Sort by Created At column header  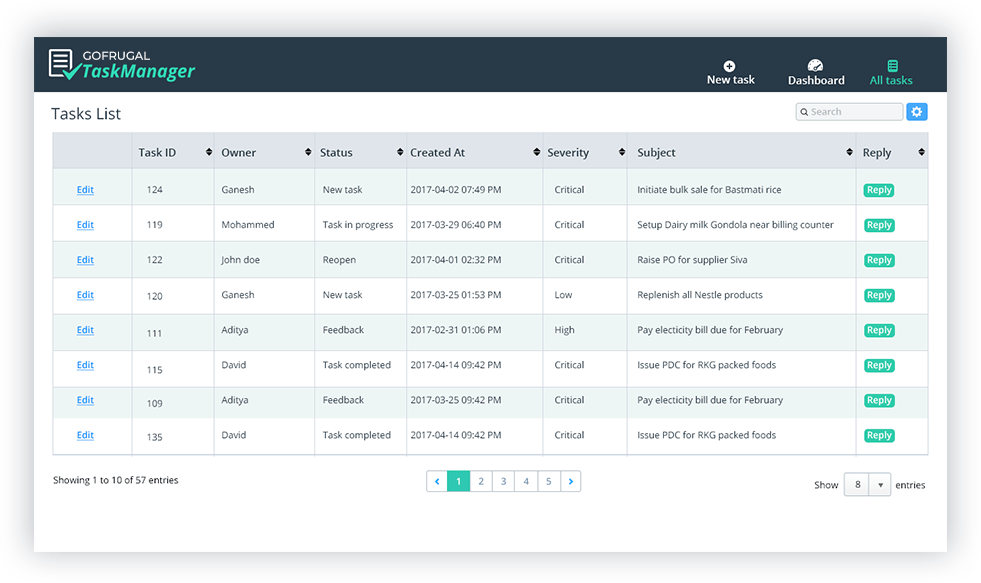437,153
